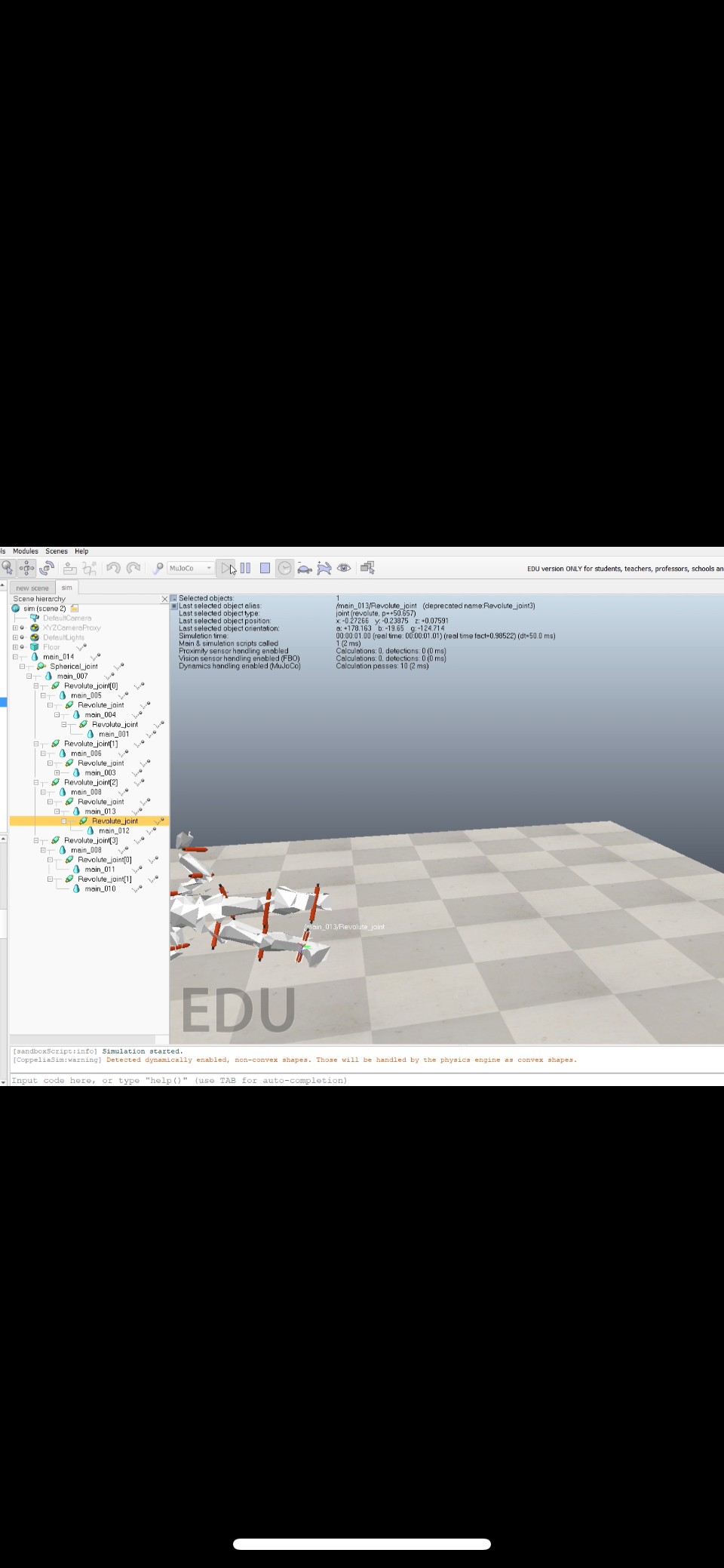Screen dimensions: 724x1568
Task: Expand the main_003 tree node
Action: click(57, 772)
